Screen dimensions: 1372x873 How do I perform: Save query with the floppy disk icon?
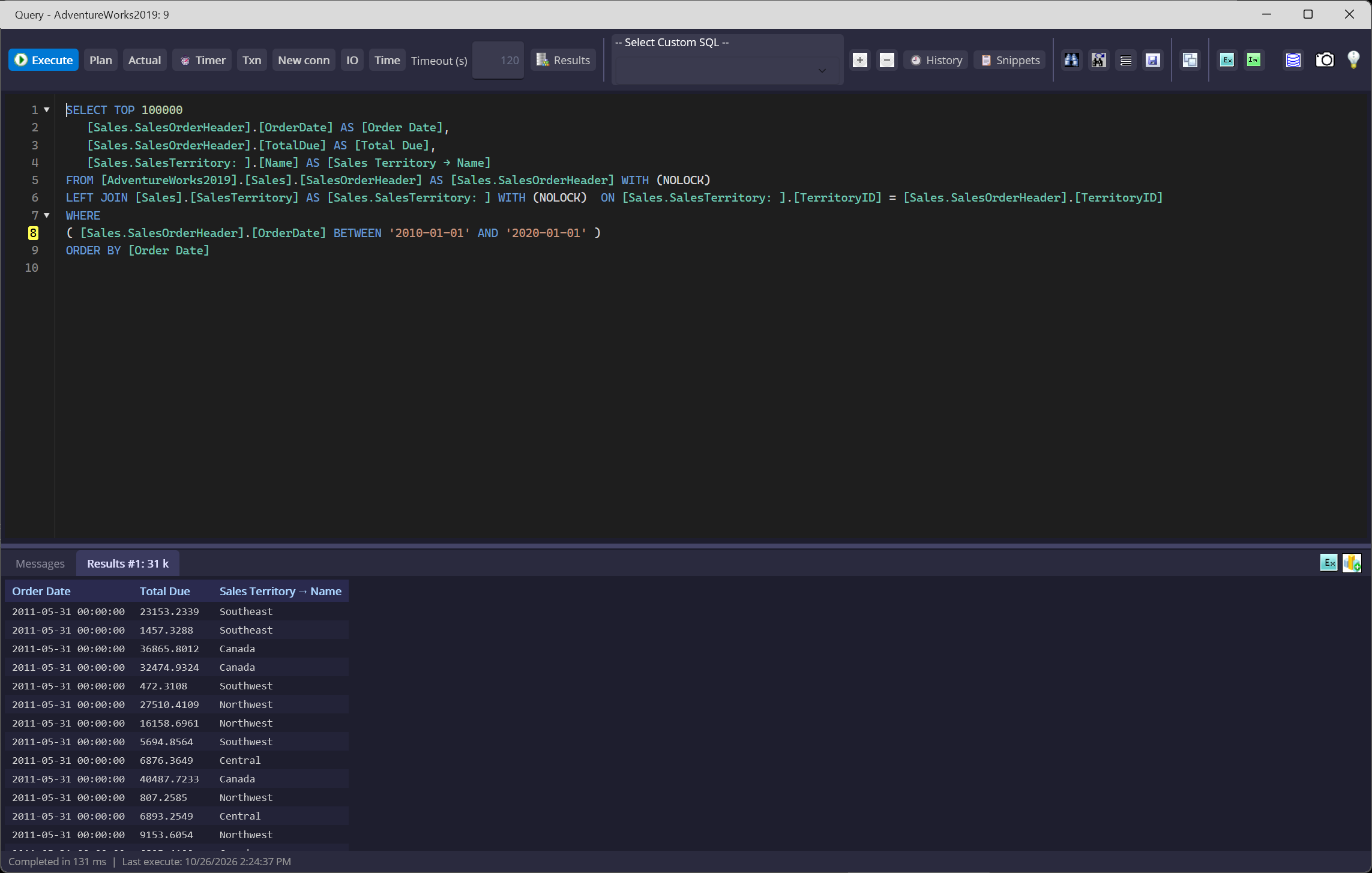1153,60
